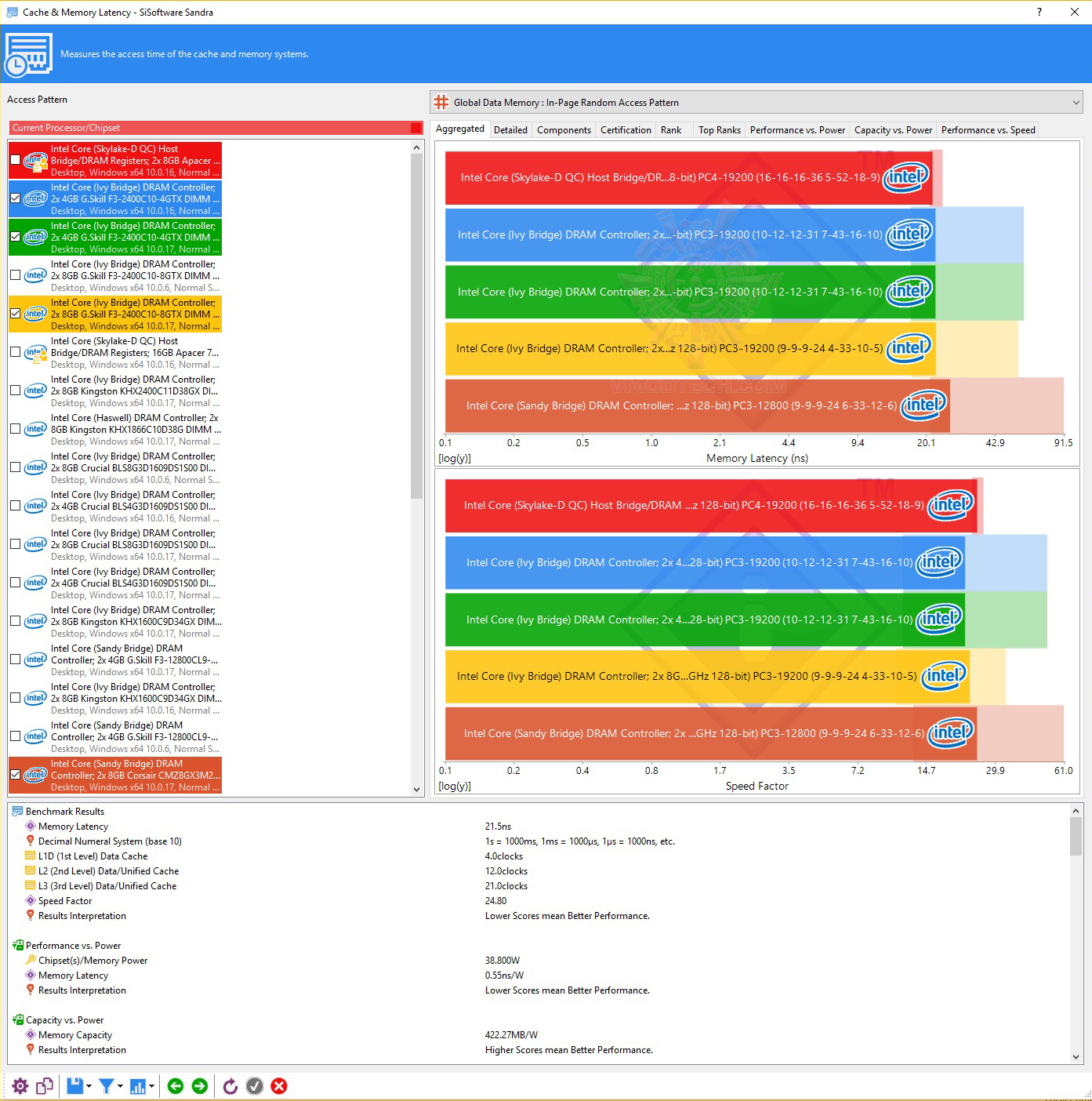Open the dropdown arrow beside the chart icon
The image size is (1092, 1101).
[151, 1086]
